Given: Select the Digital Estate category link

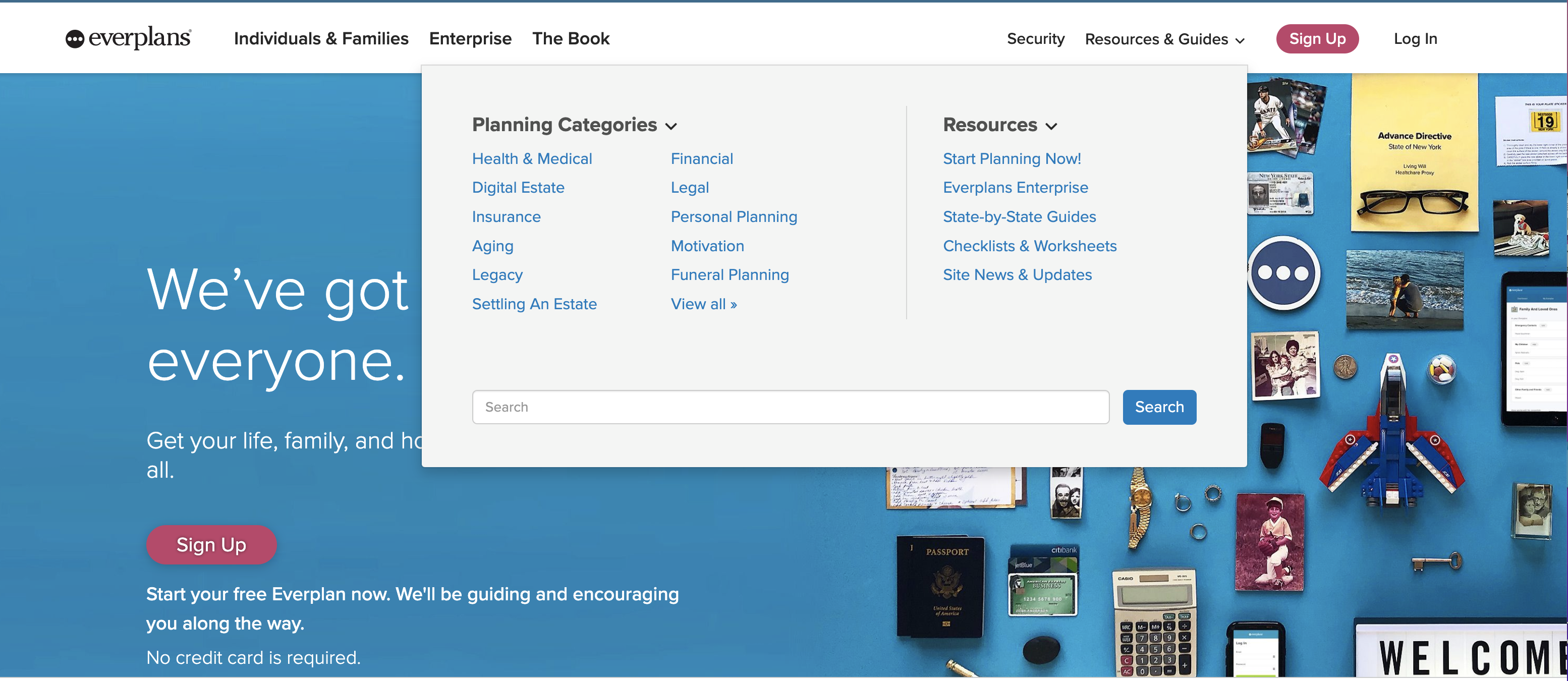Looking at the screenshot, I should pyautogui.click(x=518, y=188).
